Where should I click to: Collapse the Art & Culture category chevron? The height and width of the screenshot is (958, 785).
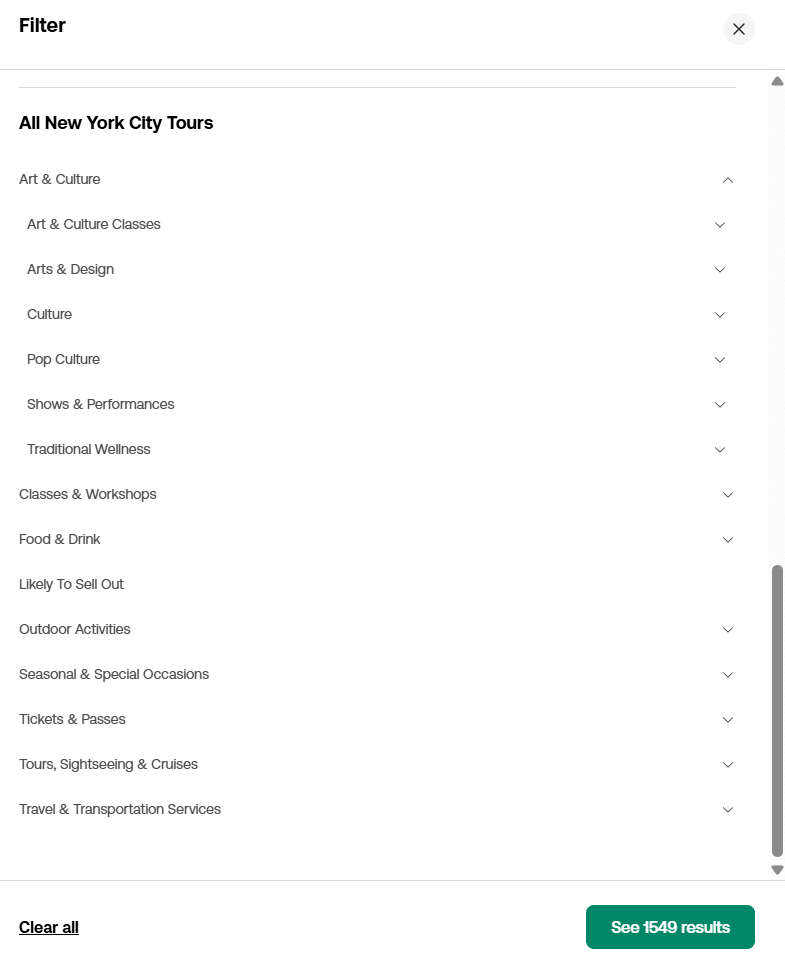728,180
